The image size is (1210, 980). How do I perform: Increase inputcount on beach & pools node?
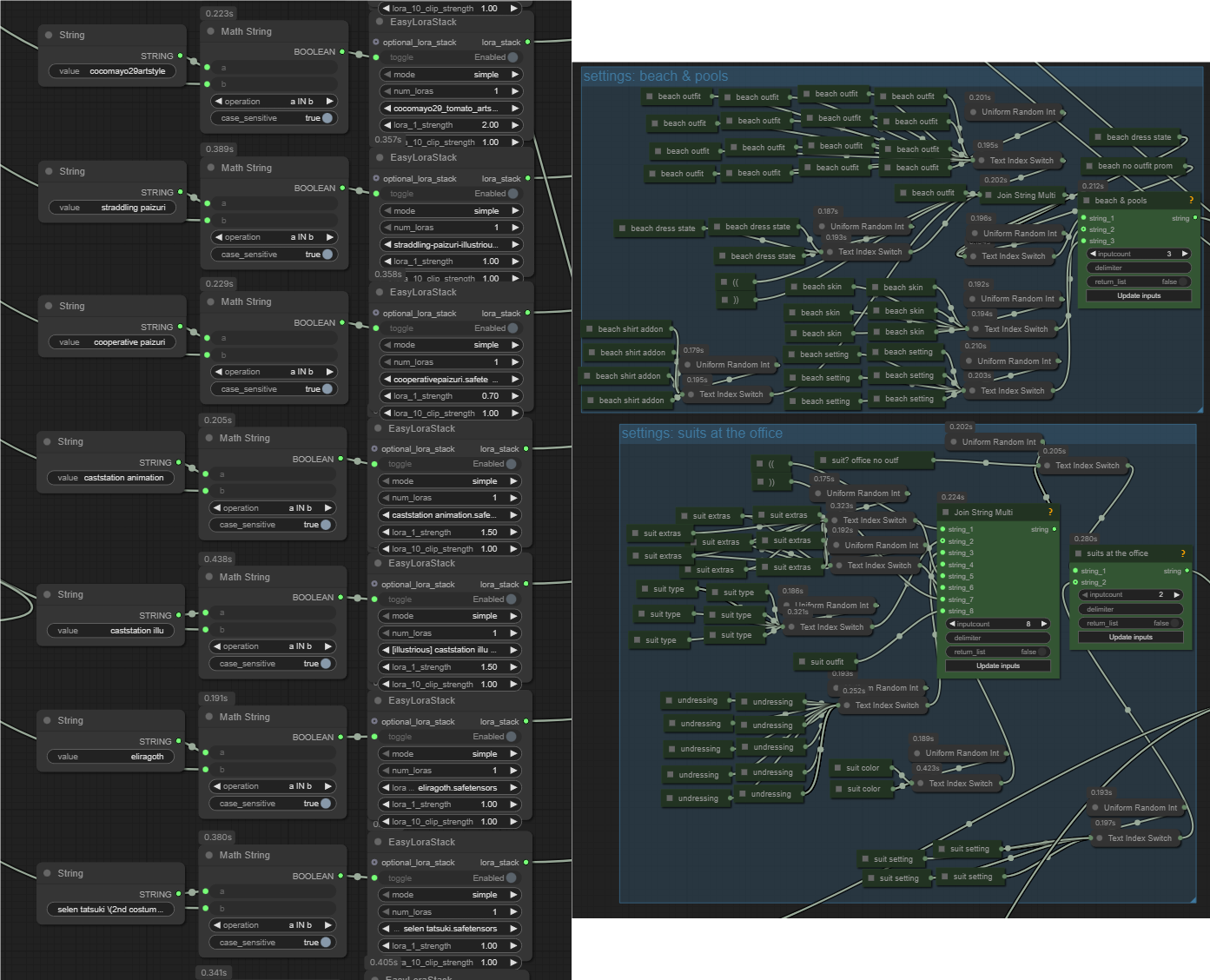[x=1184, y=254]
